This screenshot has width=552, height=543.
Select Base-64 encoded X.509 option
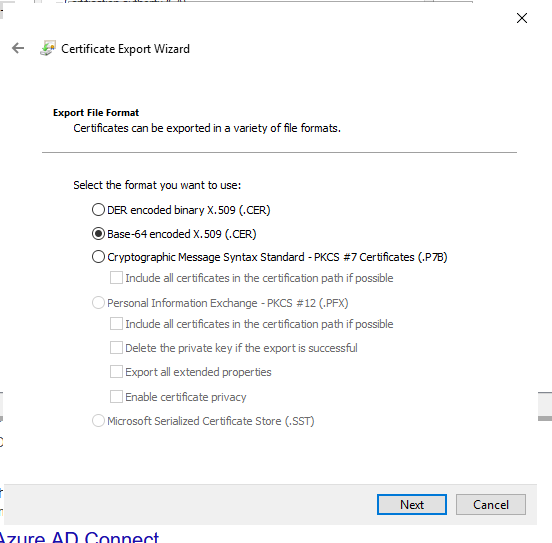click(x=98, y=233)
